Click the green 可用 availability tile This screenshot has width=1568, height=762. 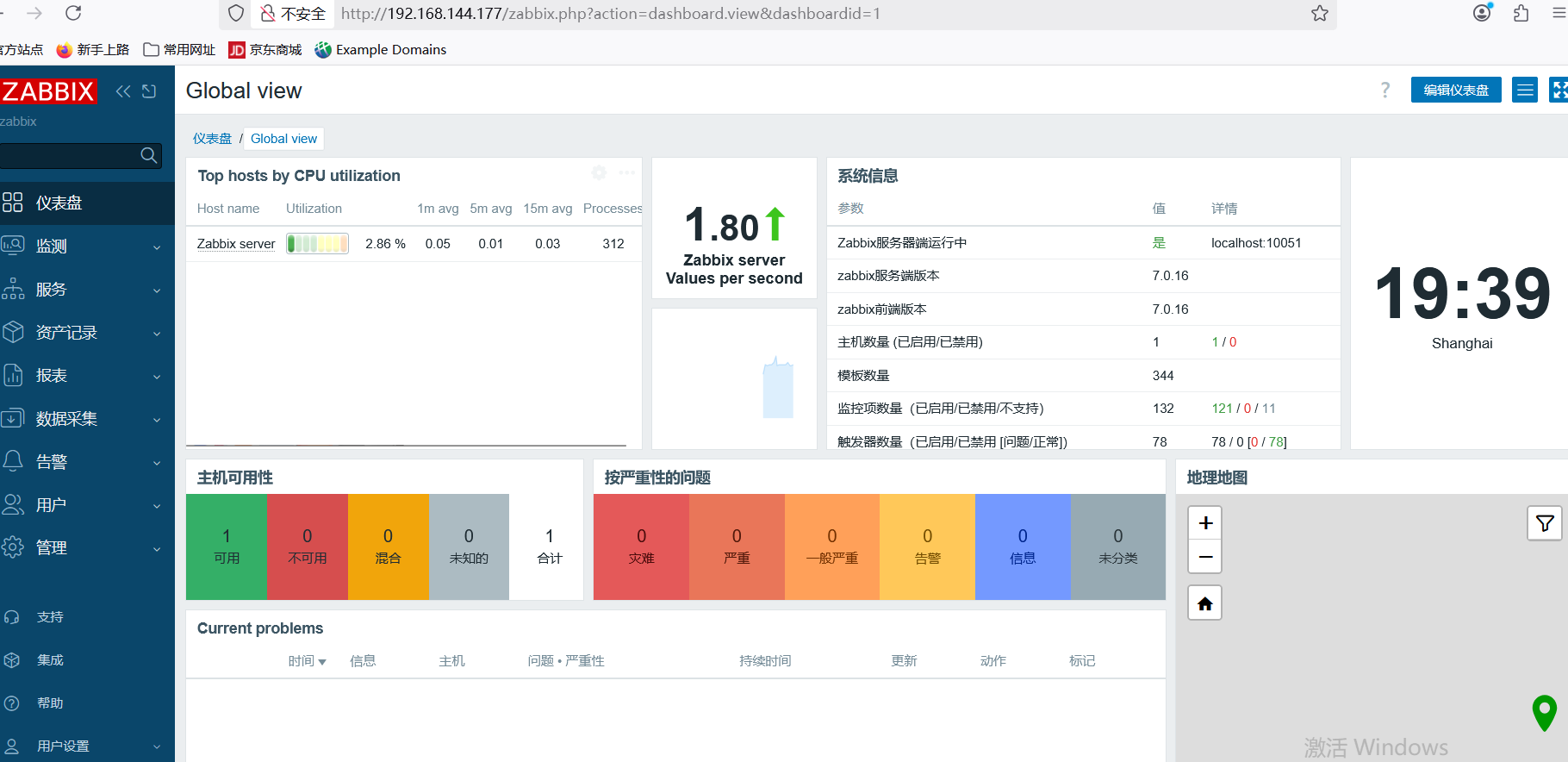click(x=227, y=547)
